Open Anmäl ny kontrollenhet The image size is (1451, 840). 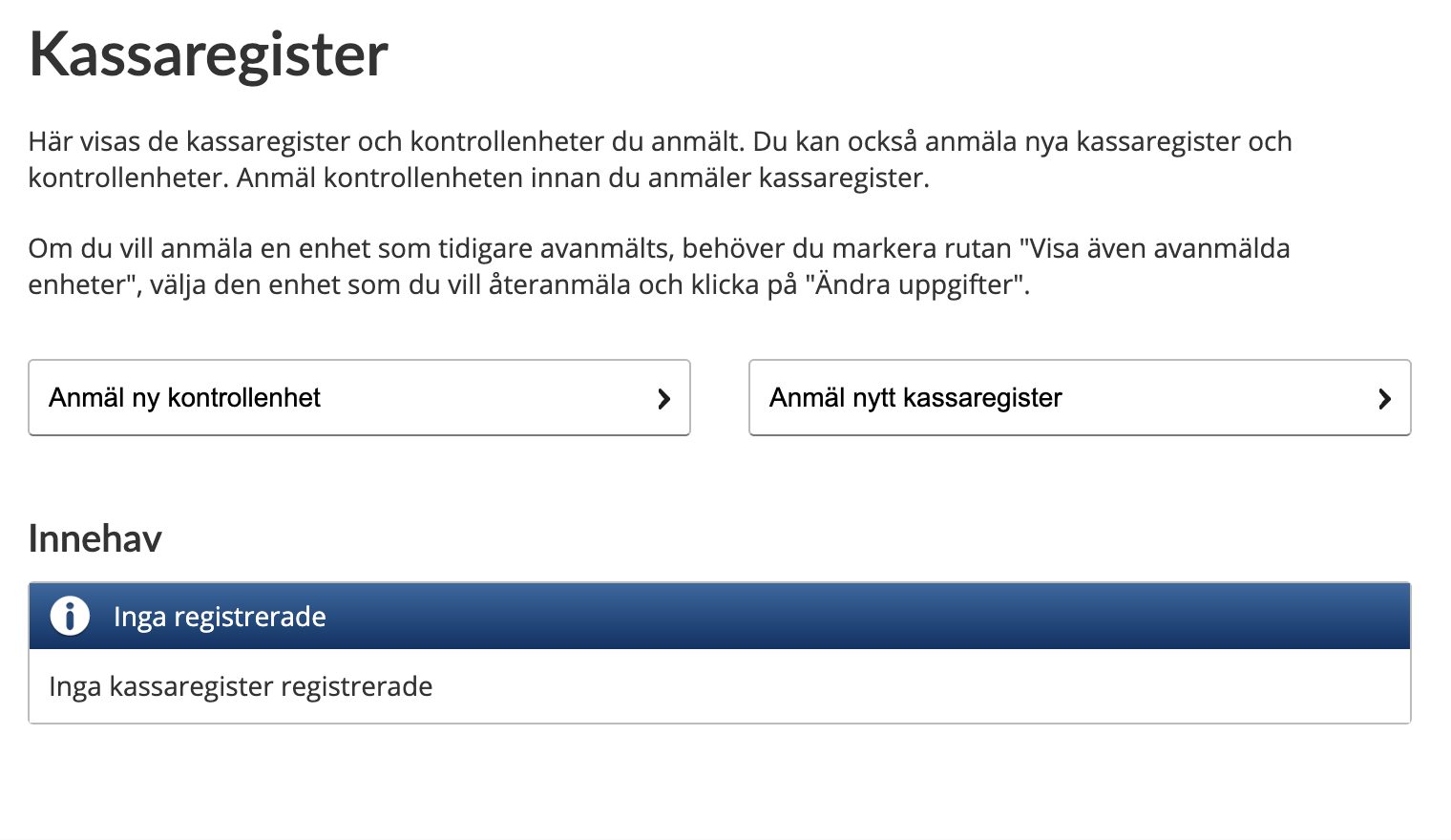click(x=359, y=398)
